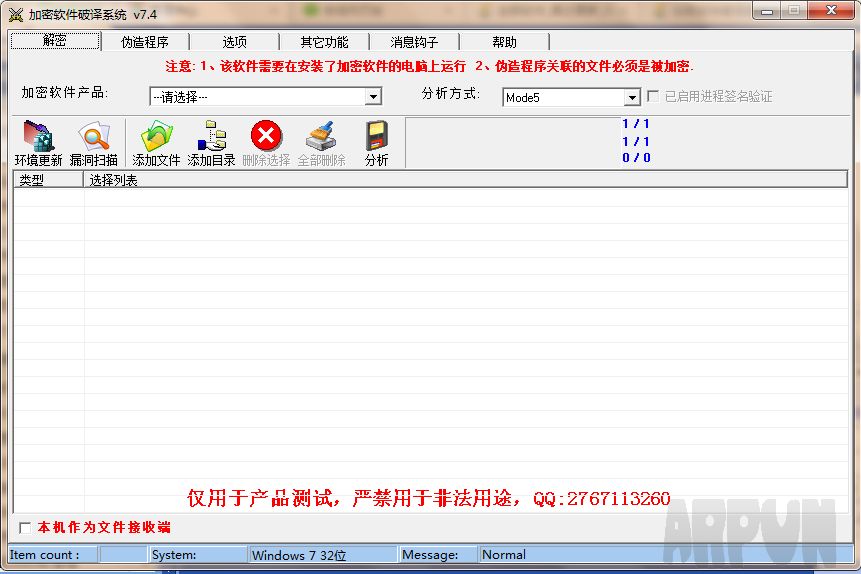861x574 pixels.
Task: Click the 0 / 0 counter text
Action: [636, 158]
